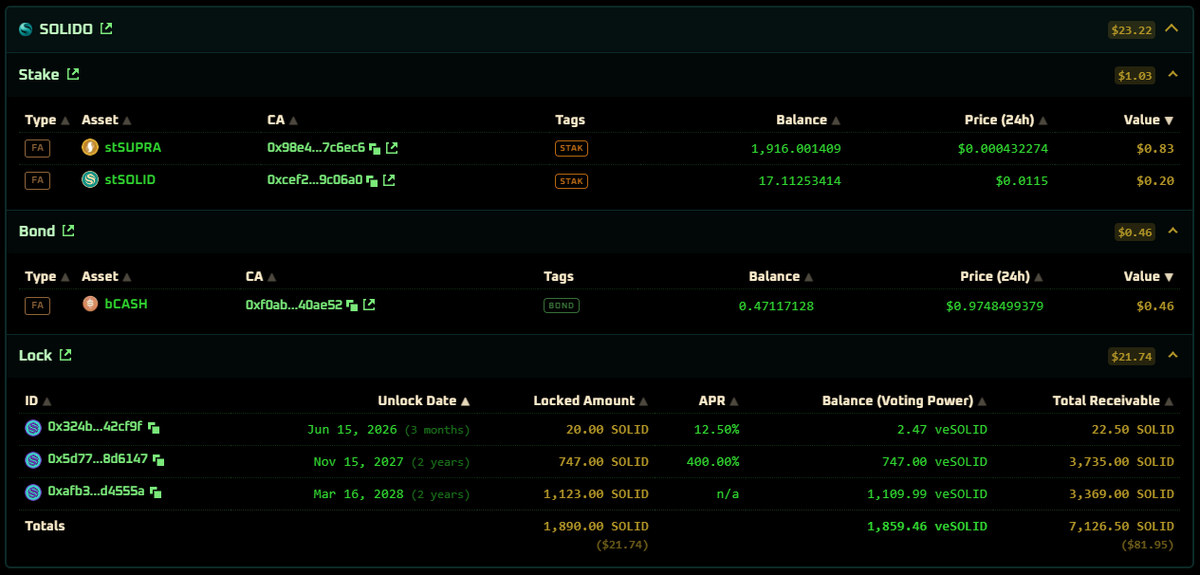Copy bCASH contract address 0xf0ab...40ae52
The image size is (1200, 575).
(x=352, y=305)
